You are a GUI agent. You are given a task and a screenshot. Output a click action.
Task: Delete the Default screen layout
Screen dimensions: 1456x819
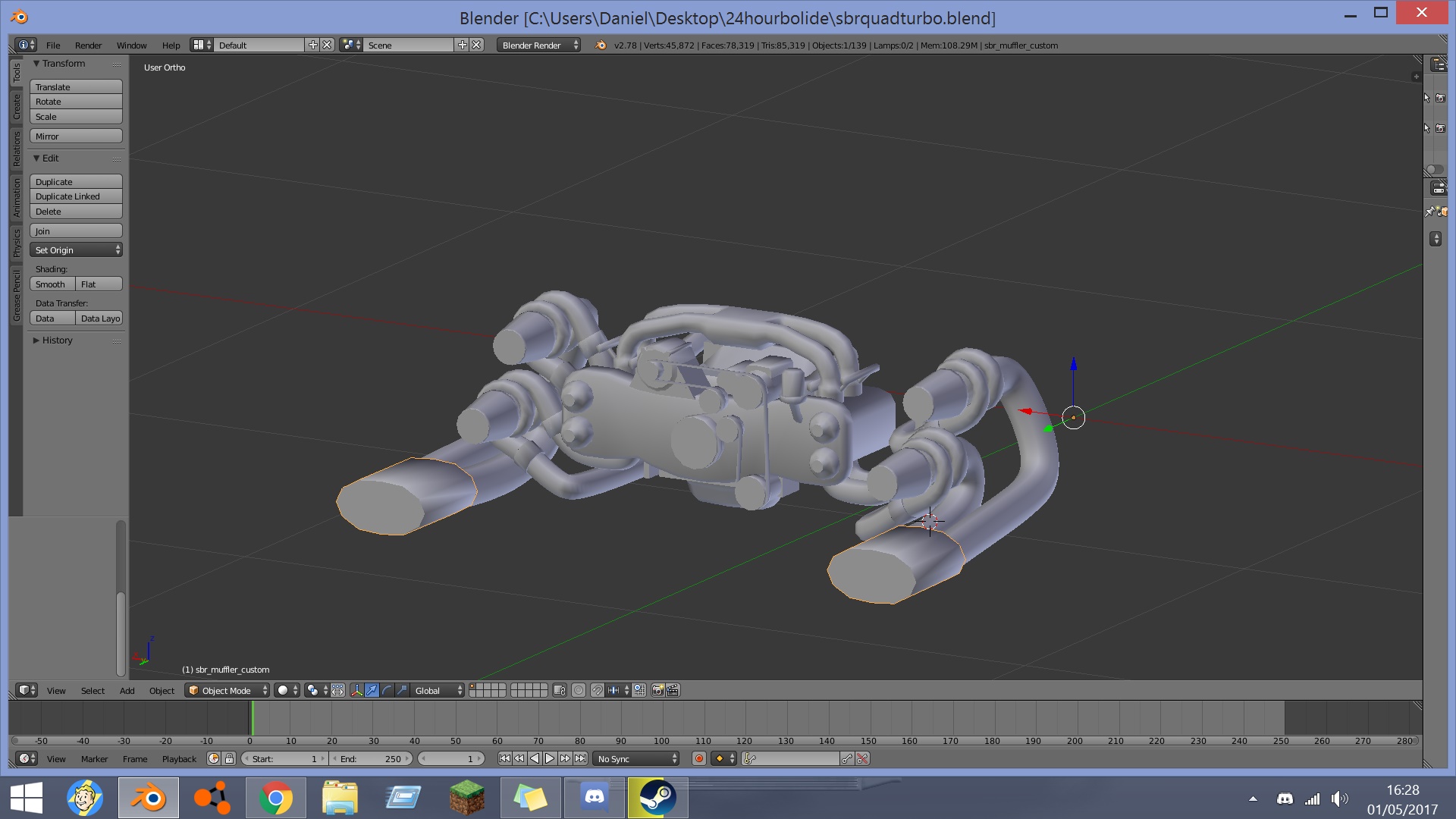327,45
